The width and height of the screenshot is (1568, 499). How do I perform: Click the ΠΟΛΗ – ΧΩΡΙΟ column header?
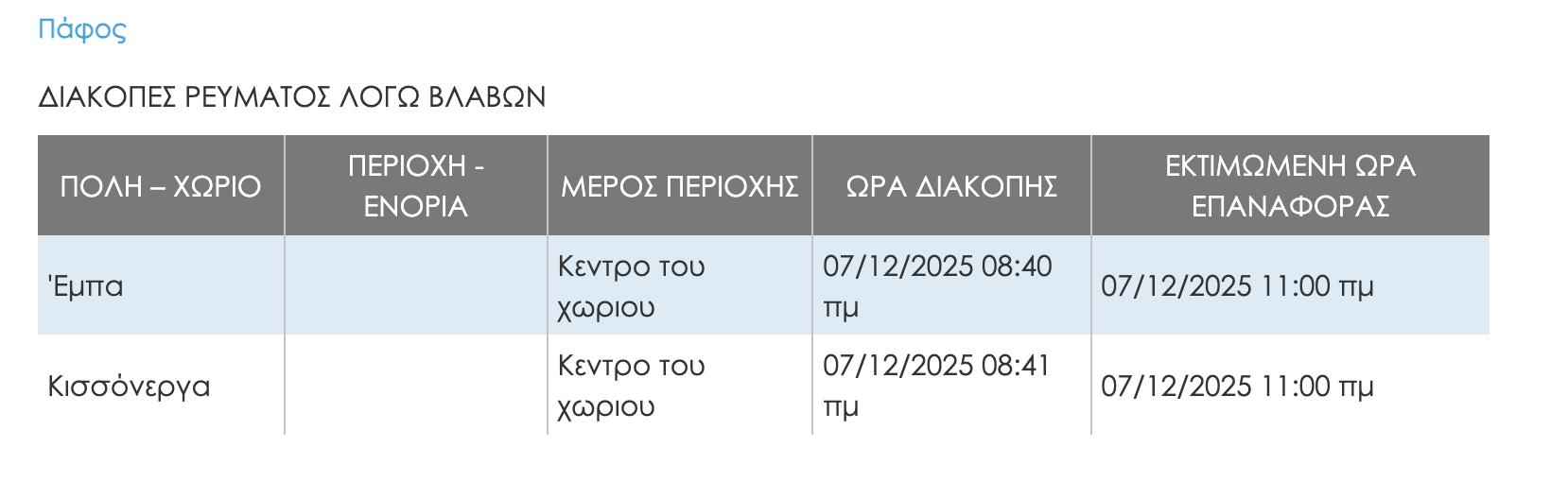coord(160,186)
